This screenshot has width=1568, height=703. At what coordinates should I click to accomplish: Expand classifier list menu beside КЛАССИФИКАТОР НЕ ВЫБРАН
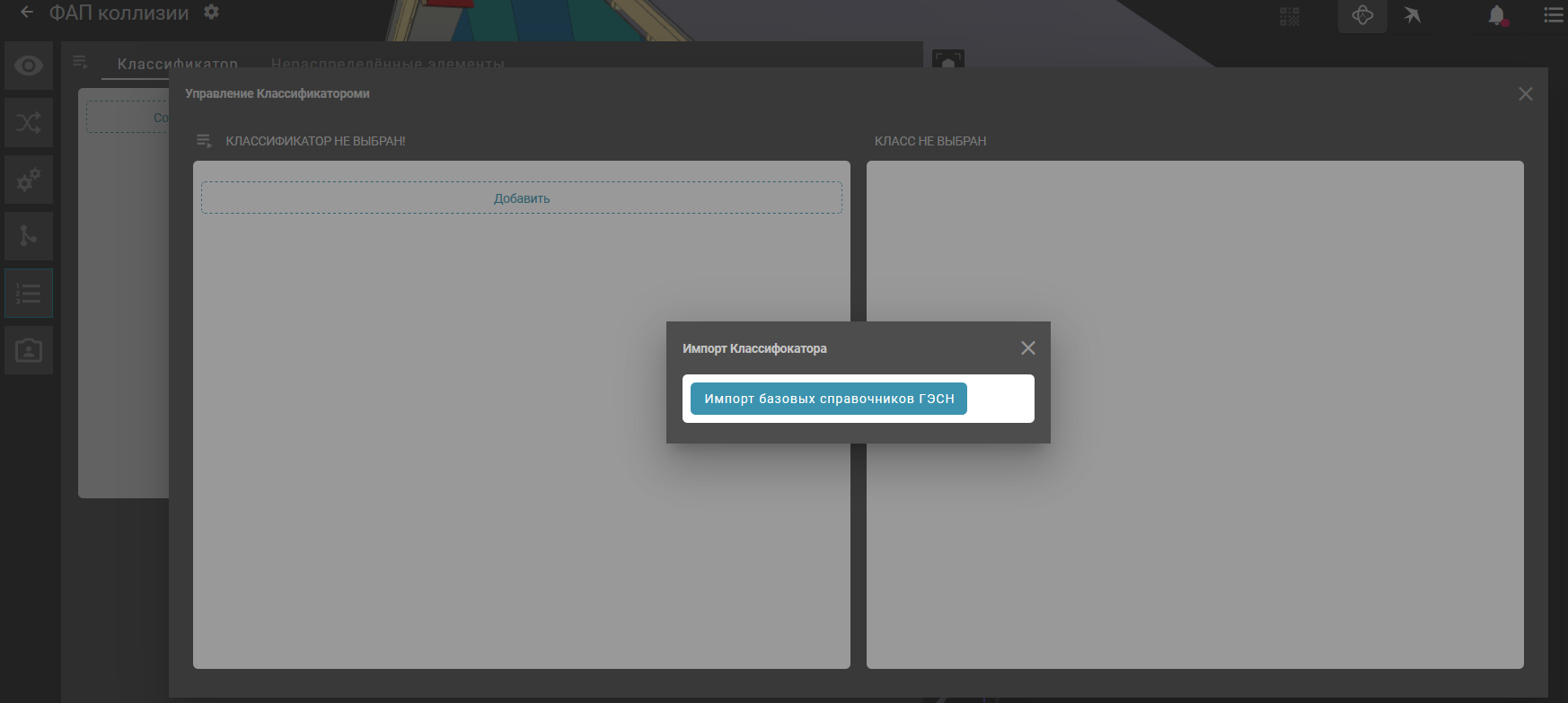(x=204, y=141)
